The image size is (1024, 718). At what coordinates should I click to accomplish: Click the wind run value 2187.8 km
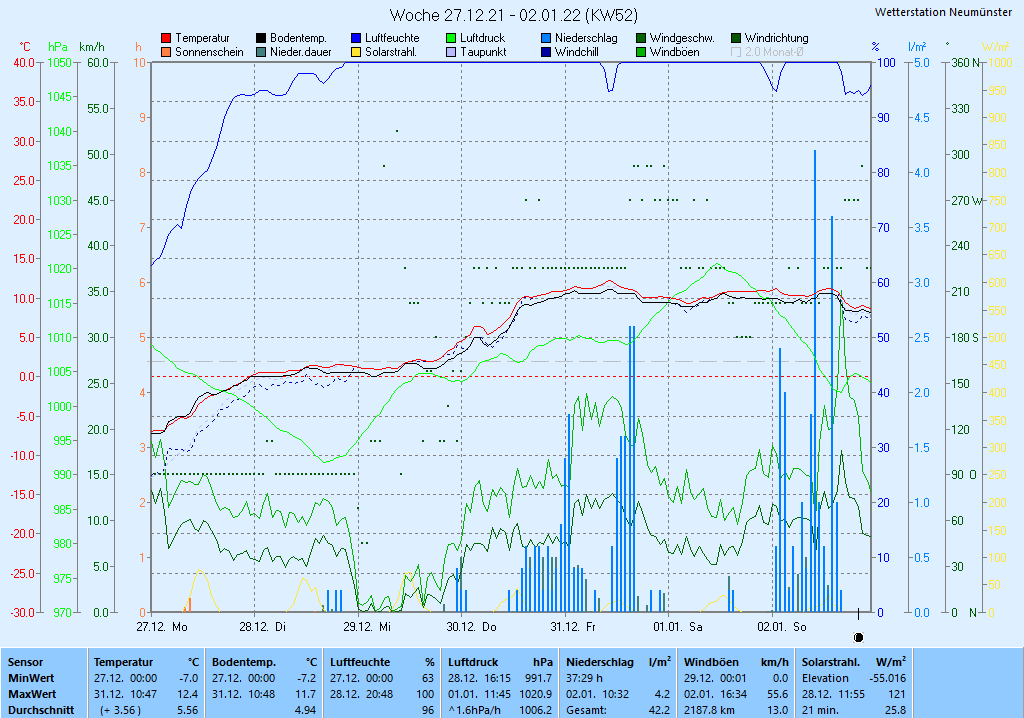pos(709,710)
